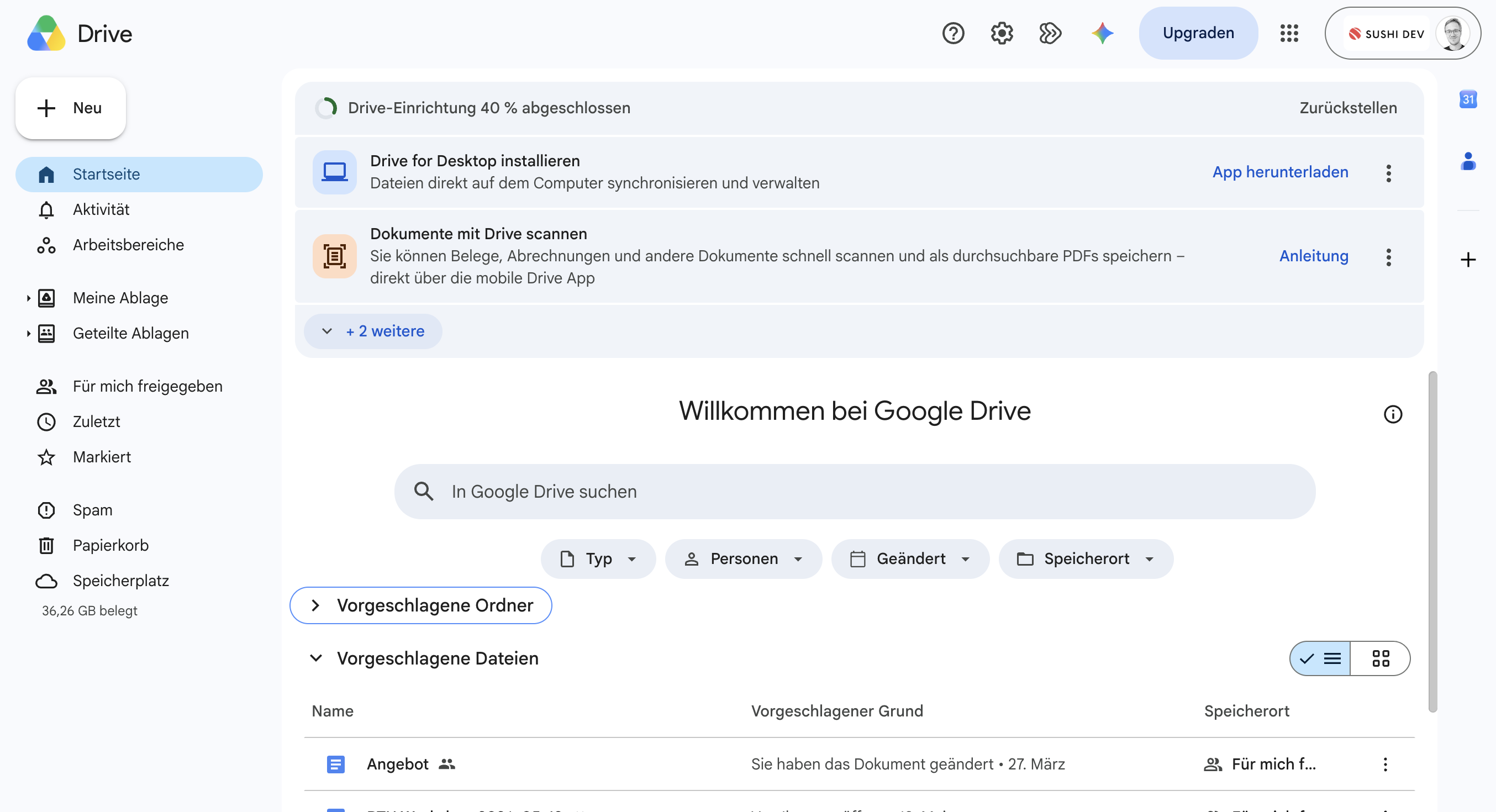
Task: Click the In Google Drive suchen field
Action: click(x=854, y=492)
